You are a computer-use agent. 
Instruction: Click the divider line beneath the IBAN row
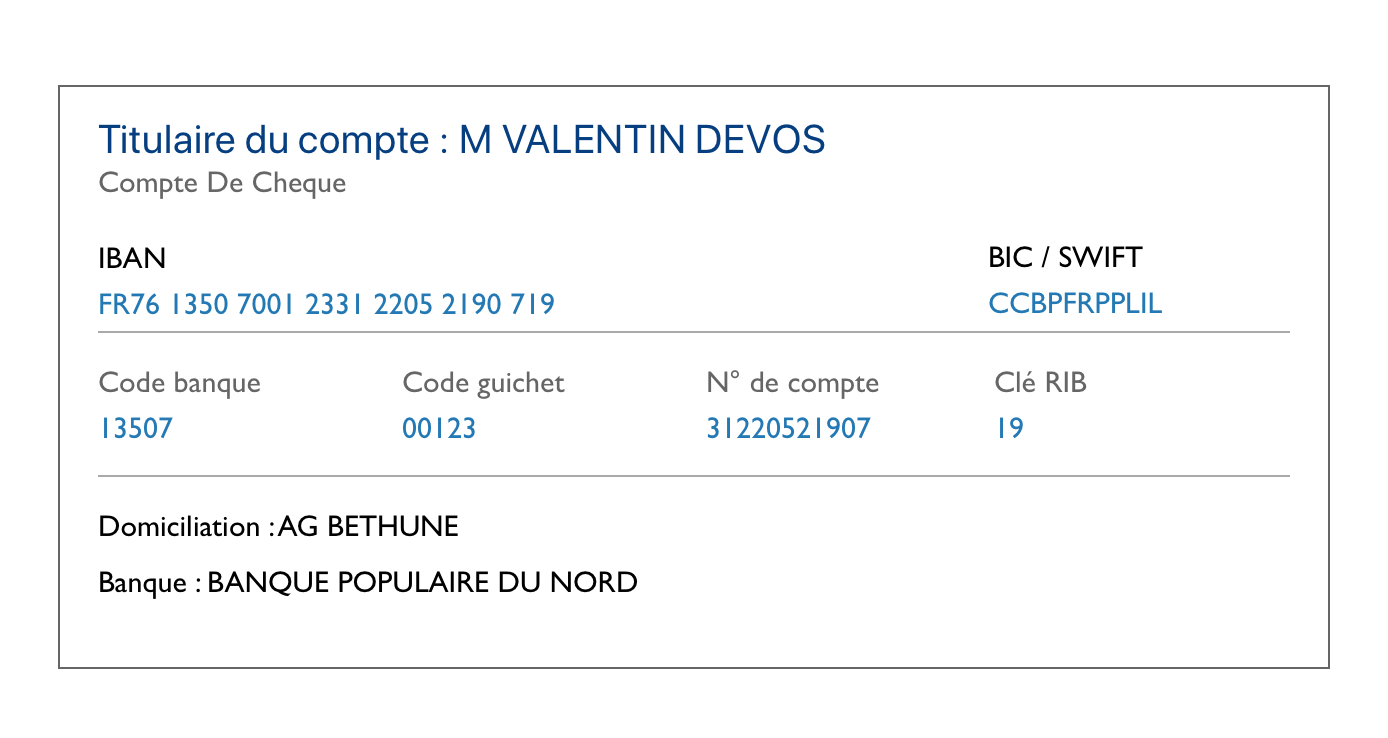[694, 332]
